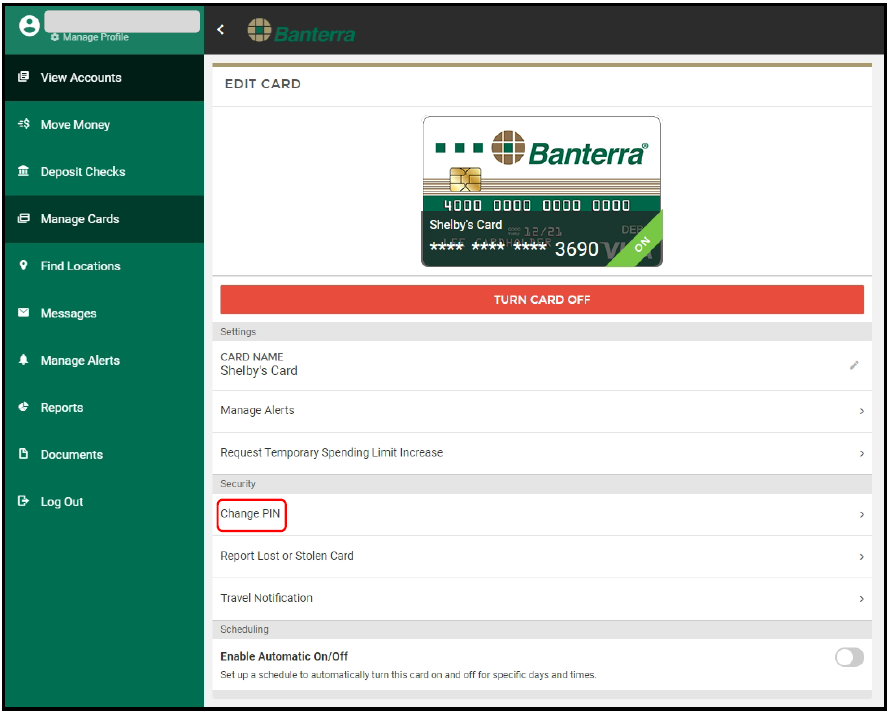Click the Manage Alerts bell icon
Screen dimensions: 892x715
pos(24,360)
